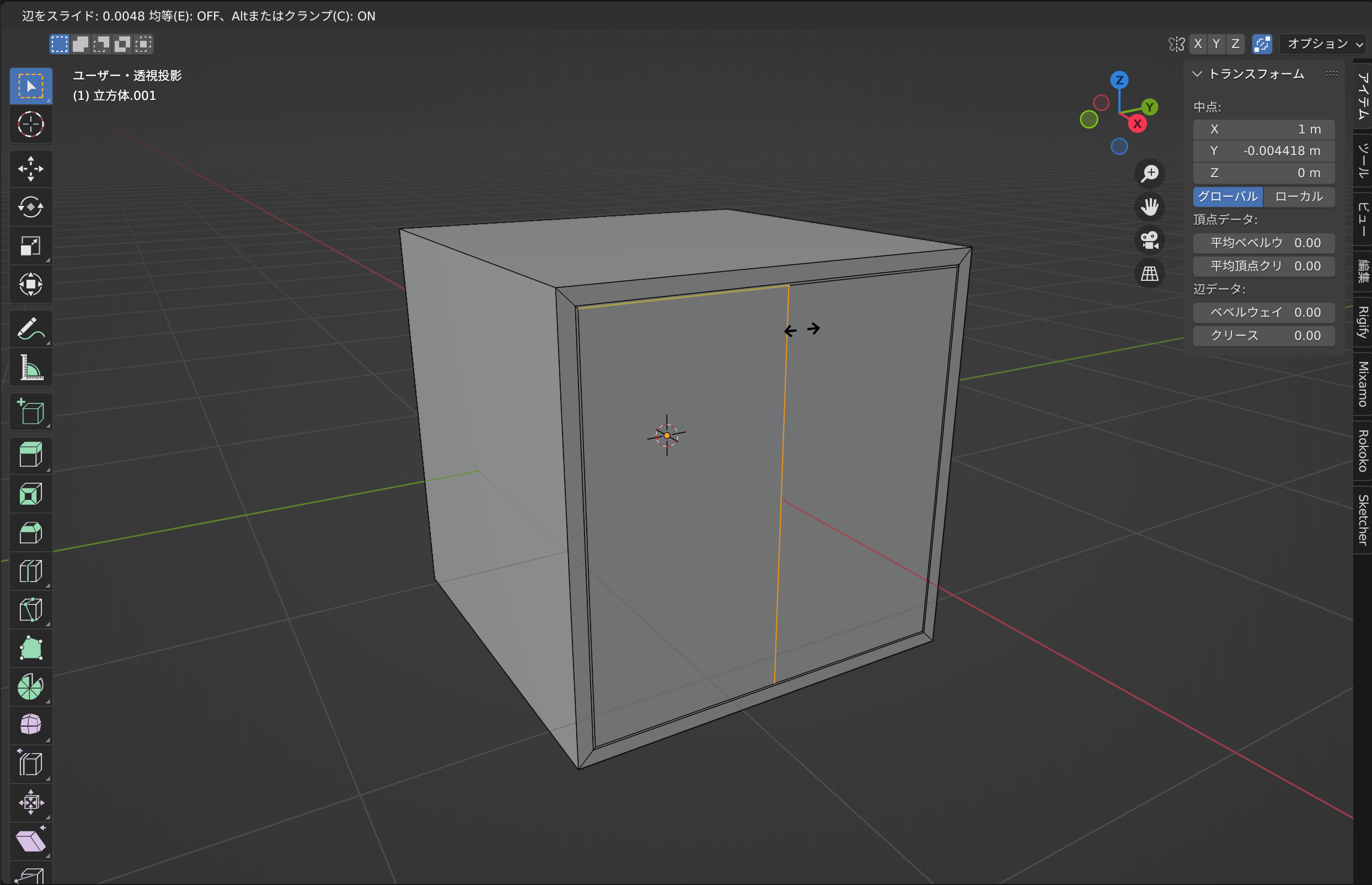Click the median Z value field
The image size is (1372, 885).
[x=1264, y=172]
